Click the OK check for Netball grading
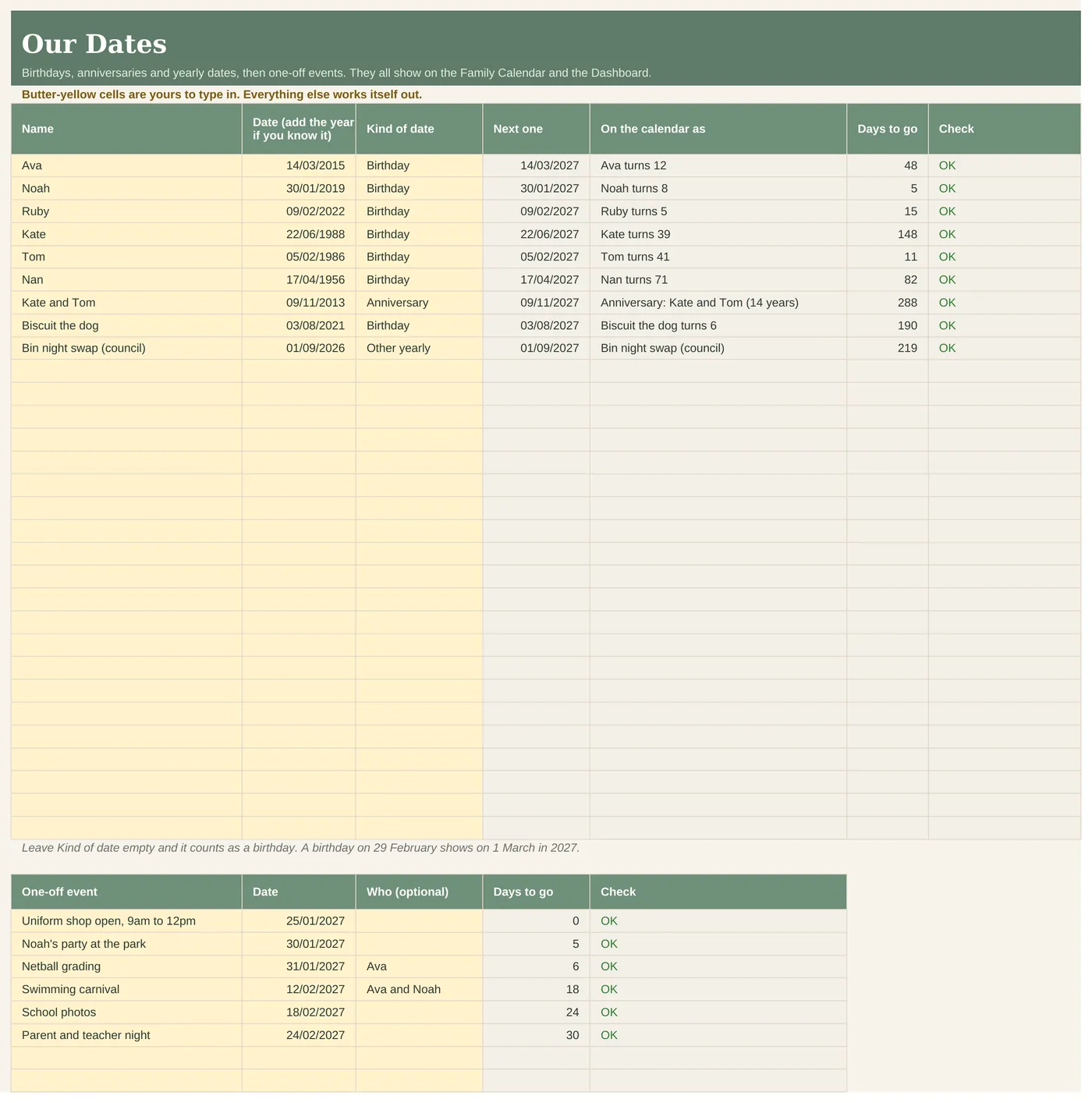The width and height of the screenshot is (1092, 1103). click(x=718, y=968)
